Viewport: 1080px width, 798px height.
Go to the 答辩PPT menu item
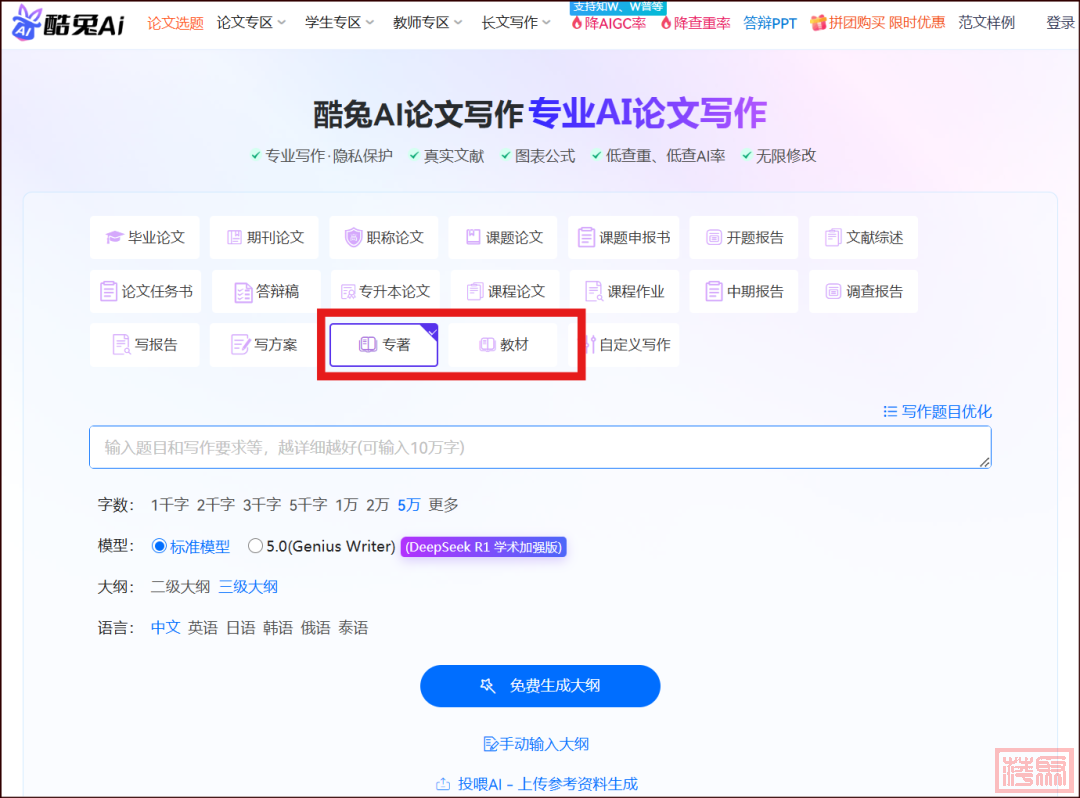[x=770, y=23]
